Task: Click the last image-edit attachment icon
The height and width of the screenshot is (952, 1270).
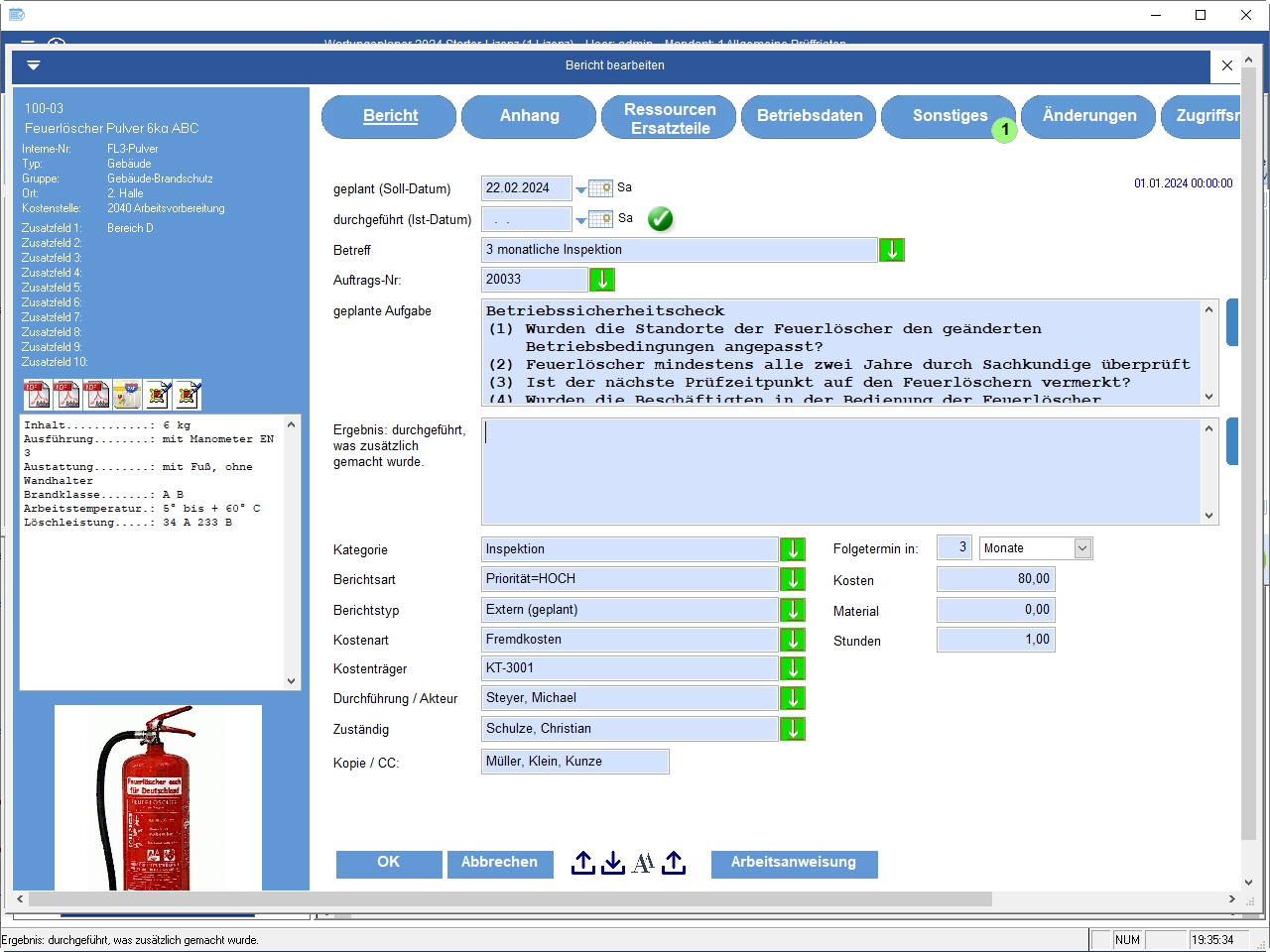Action: point(188,395)
